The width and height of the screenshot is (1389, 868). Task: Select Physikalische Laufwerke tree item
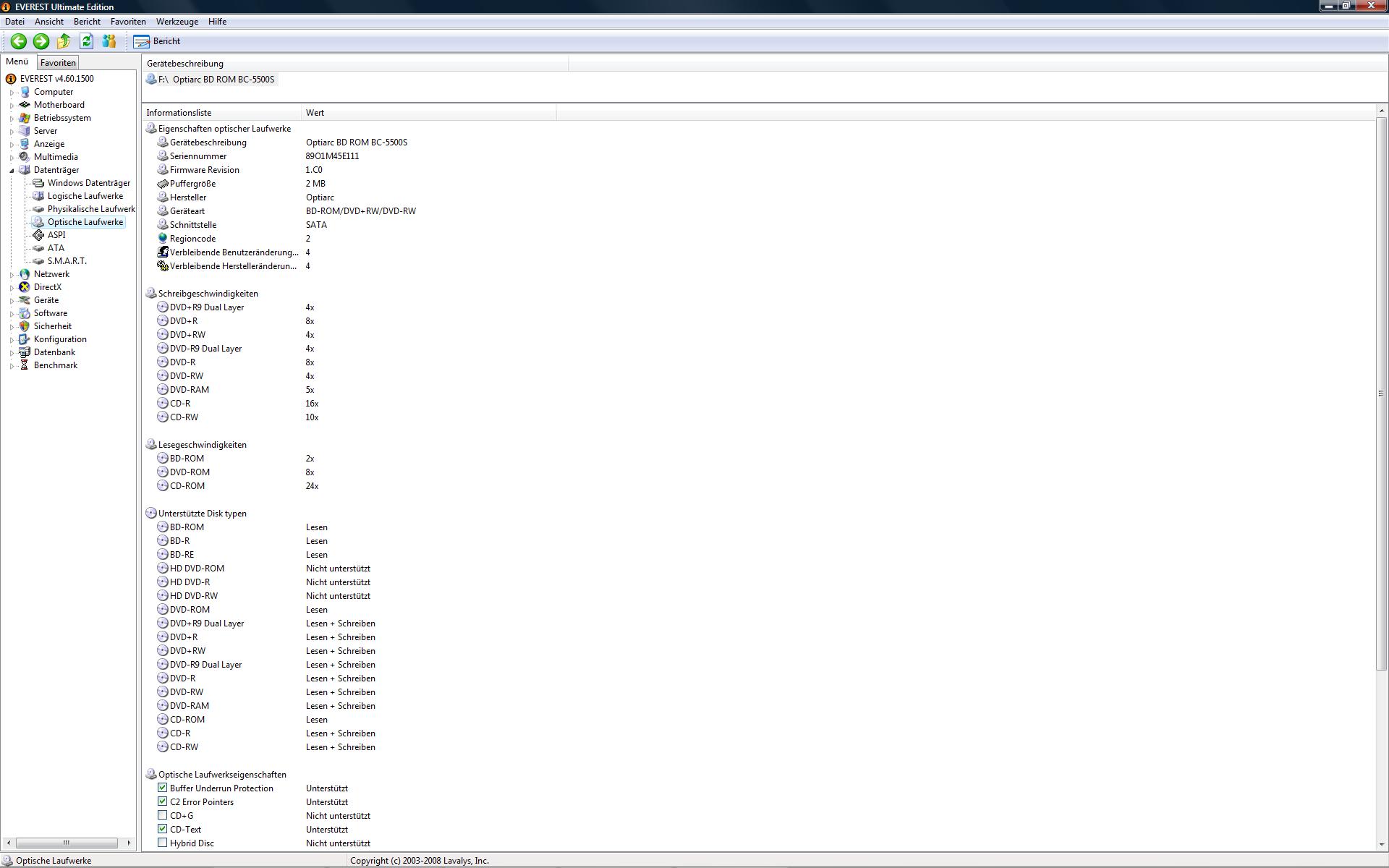click(x=91, y=209)
